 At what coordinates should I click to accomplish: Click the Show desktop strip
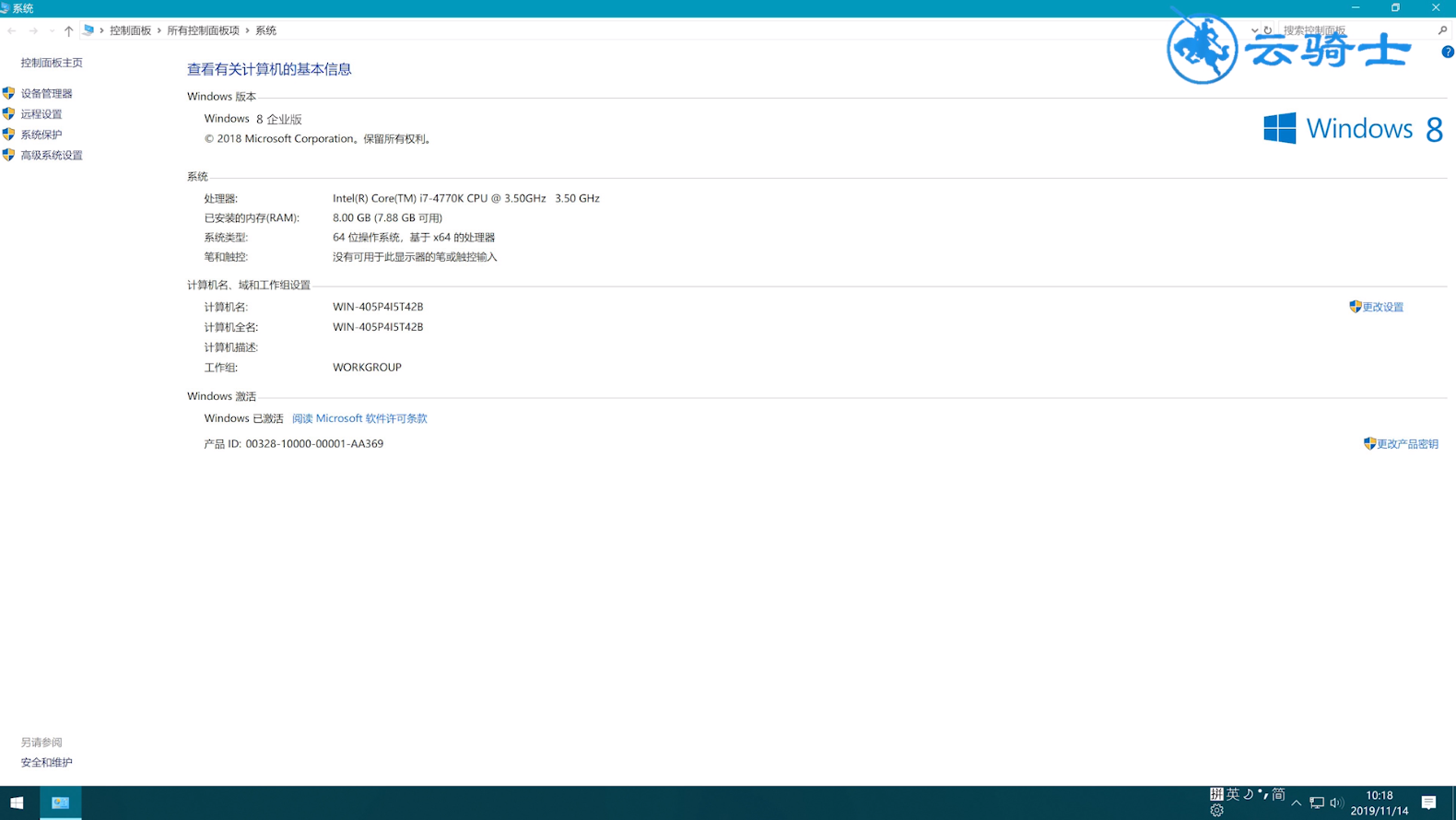(x=1453, y=802)
